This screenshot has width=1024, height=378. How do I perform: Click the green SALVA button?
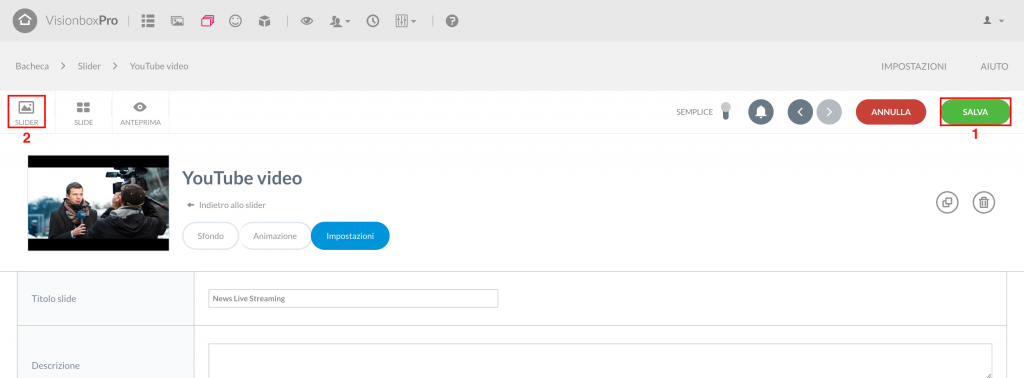[x=975, y=112]
